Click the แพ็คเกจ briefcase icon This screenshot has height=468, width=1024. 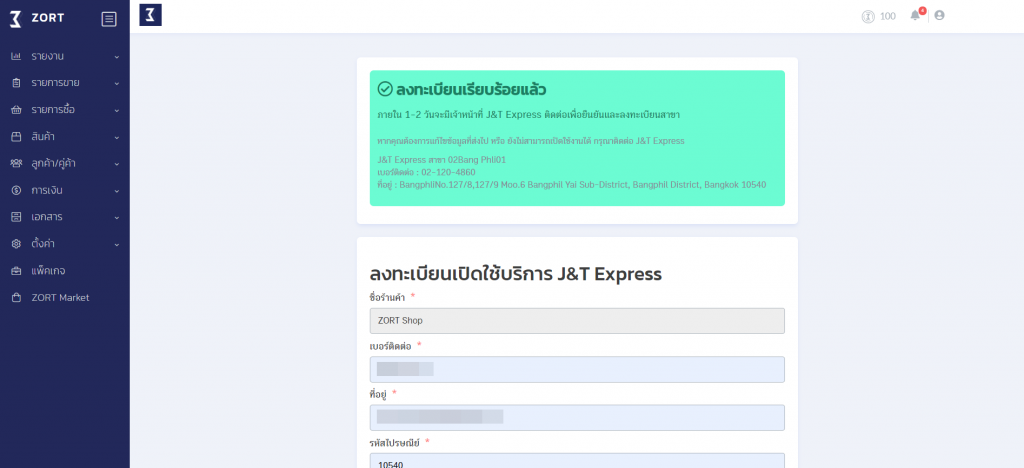pyautogui.click(x=16, y=270)
